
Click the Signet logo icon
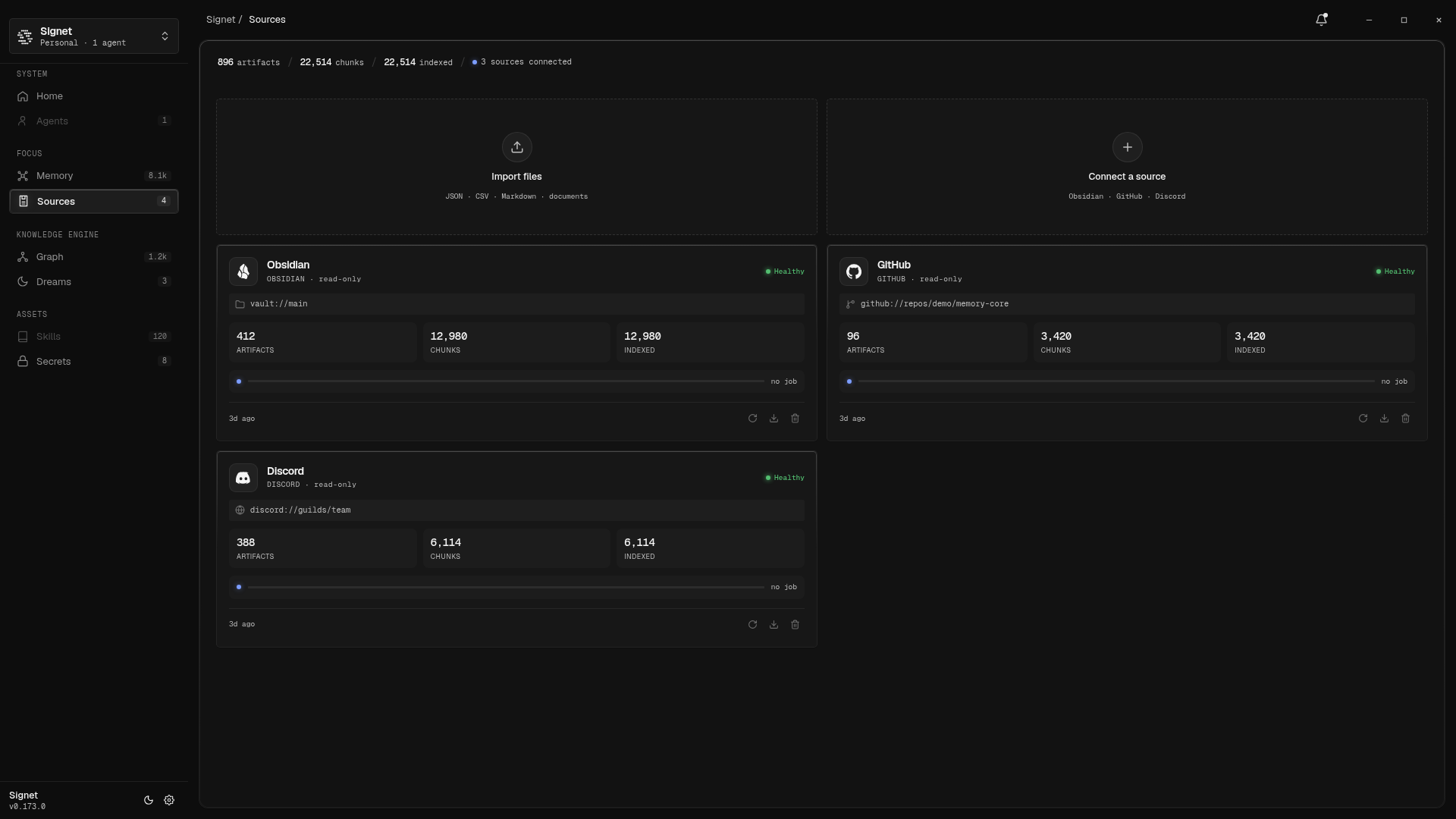[25, 36]
